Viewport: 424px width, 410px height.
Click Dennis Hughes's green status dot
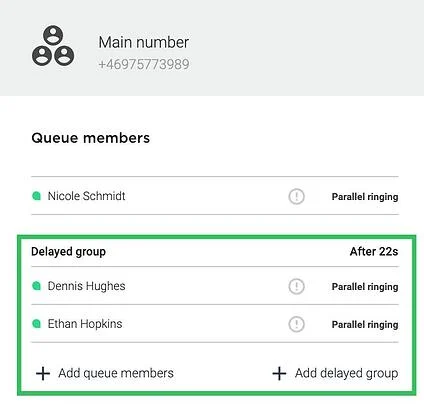click(x=36, y=286)
